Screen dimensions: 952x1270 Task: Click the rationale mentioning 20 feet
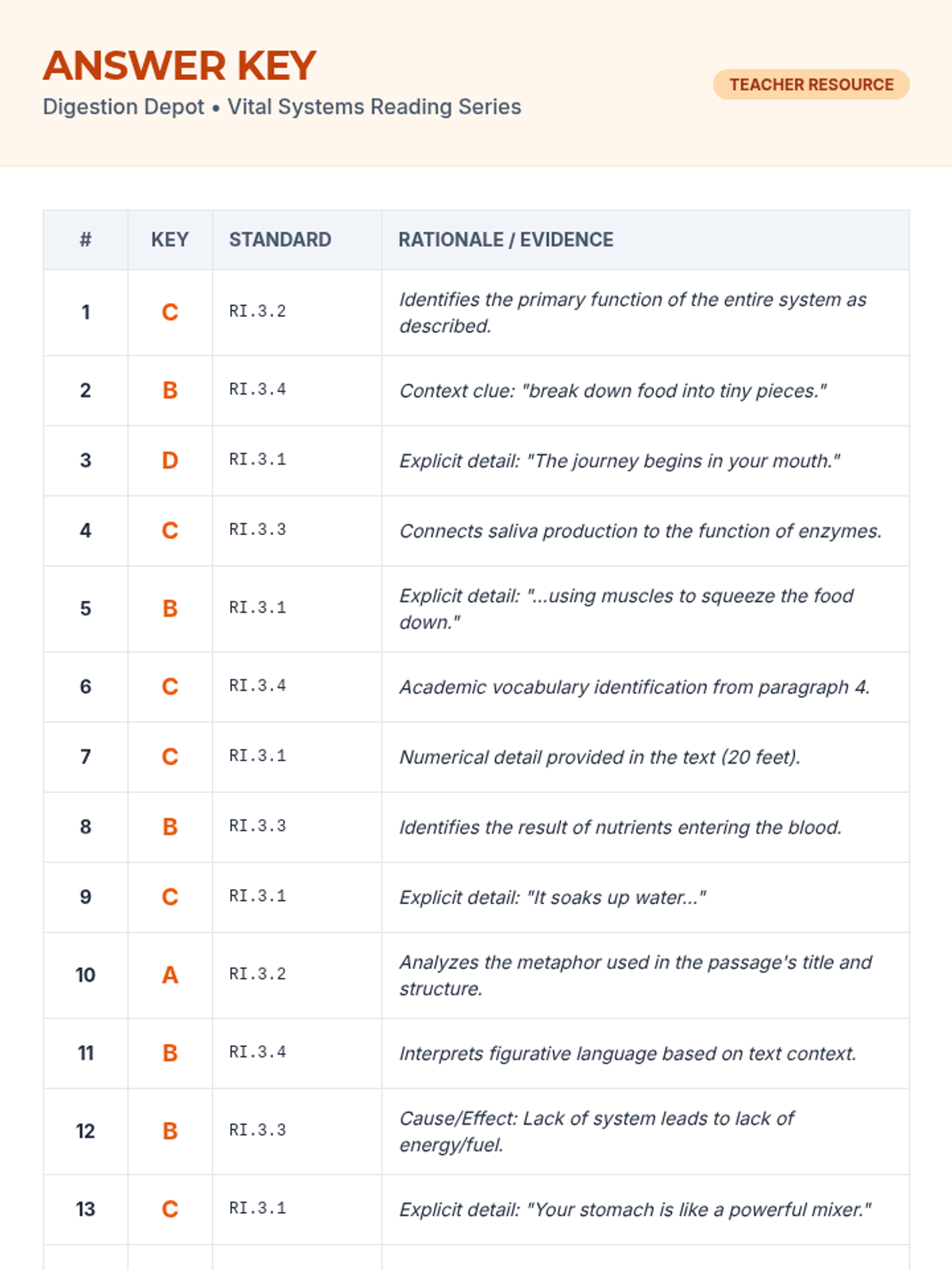600,757
